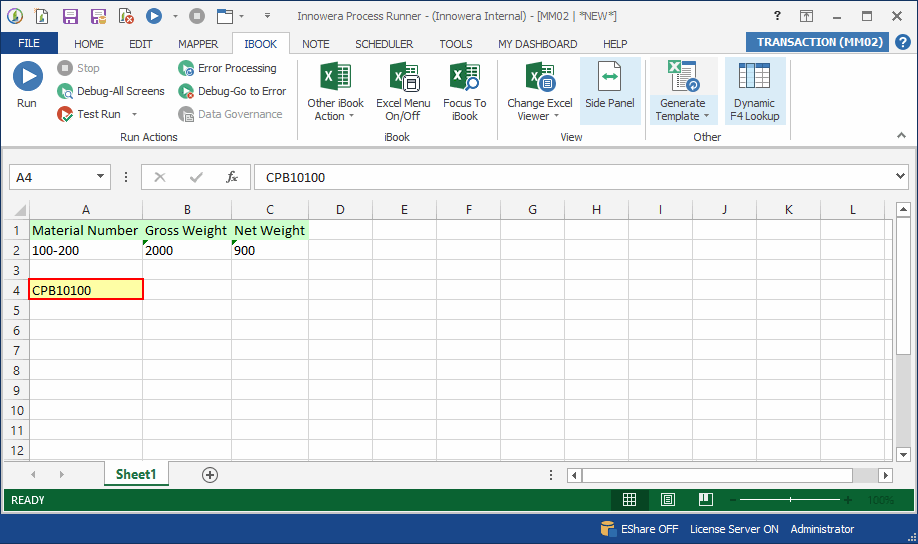The height and width of the screenshot is (544, 918).
Task: Click the Save icon in quick access toolbar
Action: click(x=70, y=16)
